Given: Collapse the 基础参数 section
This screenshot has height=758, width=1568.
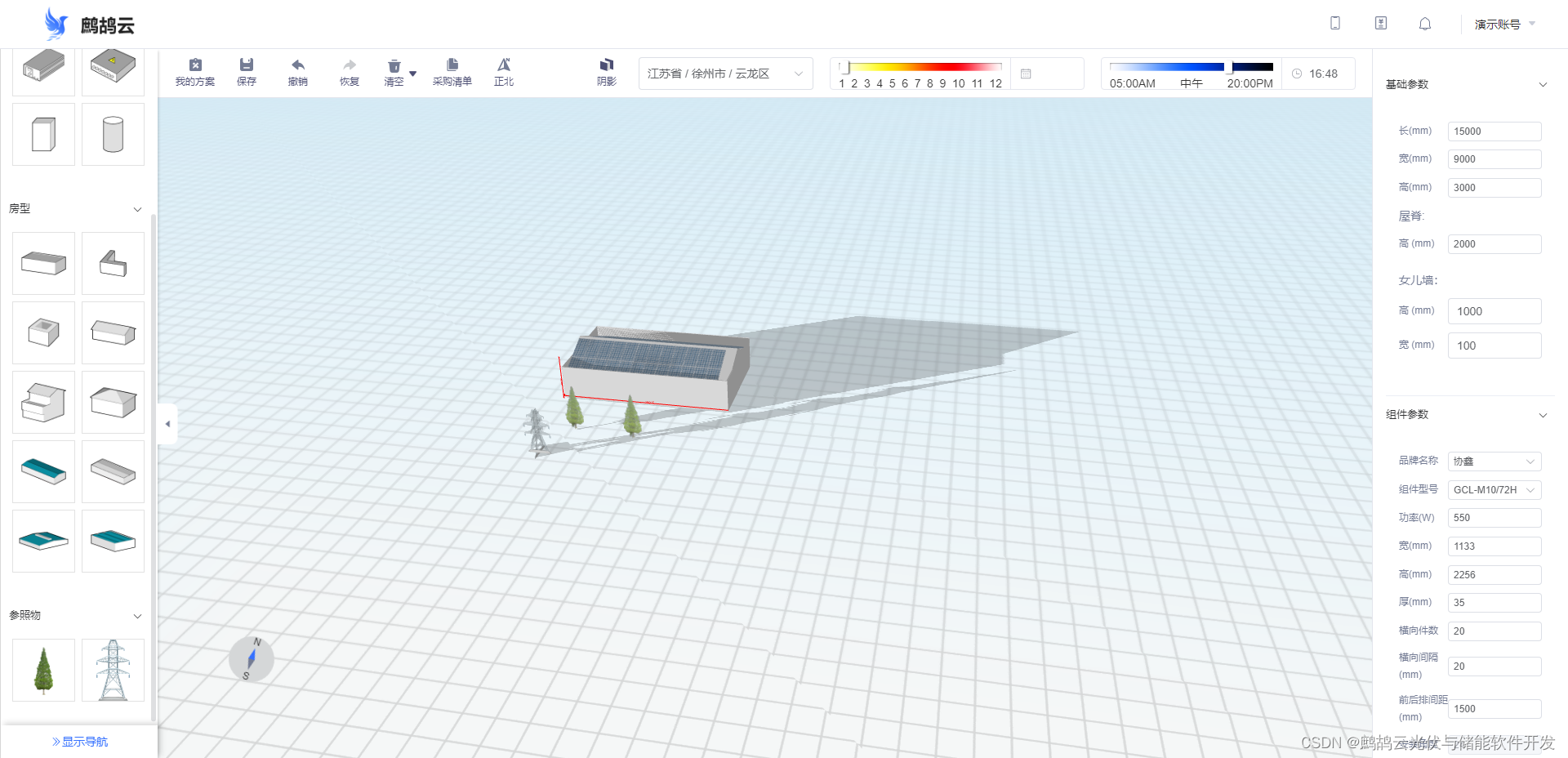Looking at the screenshot, I should pos(1543,84).
